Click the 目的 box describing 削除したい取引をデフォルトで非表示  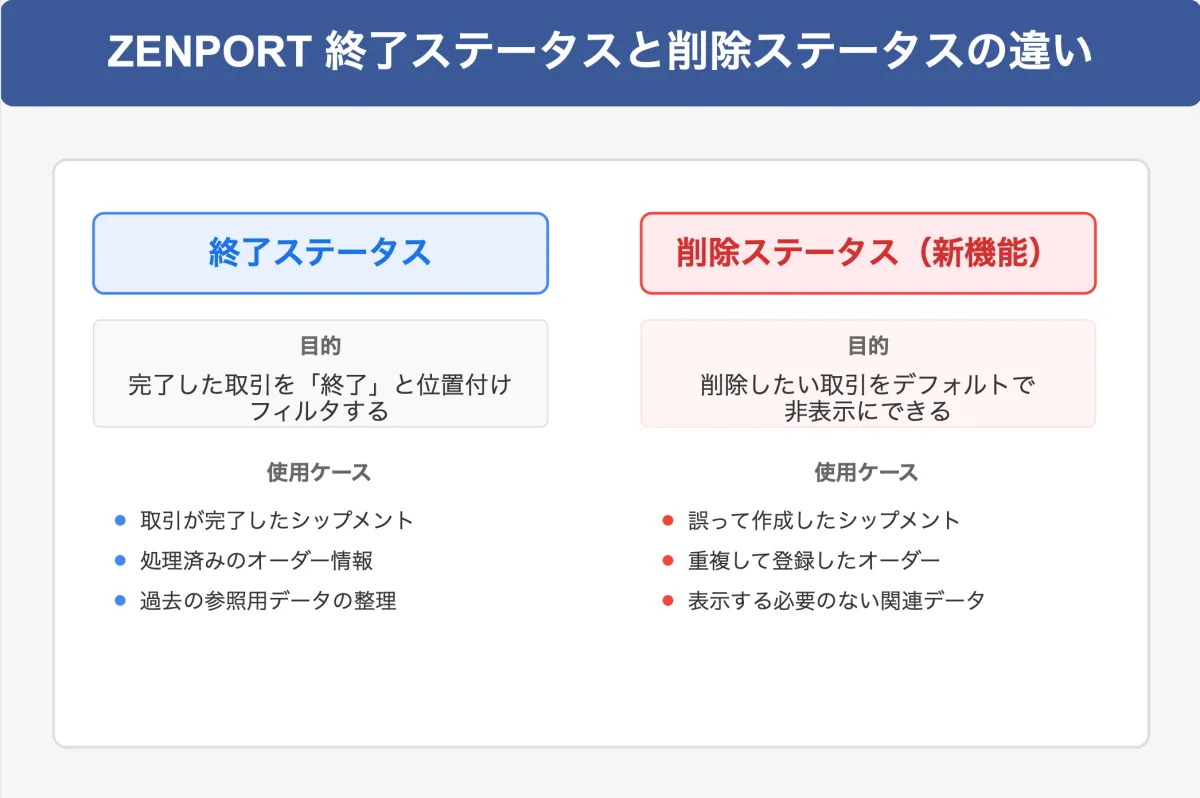[868, 374]
